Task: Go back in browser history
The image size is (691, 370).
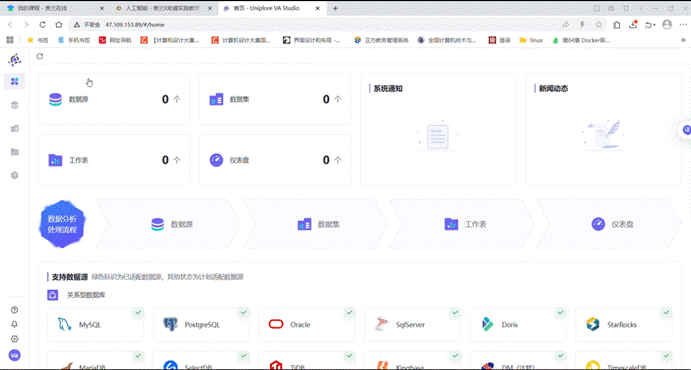Action: 10,25
